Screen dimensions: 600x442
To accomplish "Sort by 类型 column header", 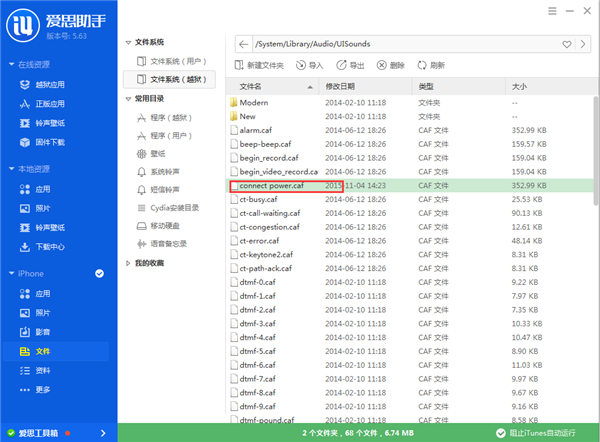I will point(459,86).
